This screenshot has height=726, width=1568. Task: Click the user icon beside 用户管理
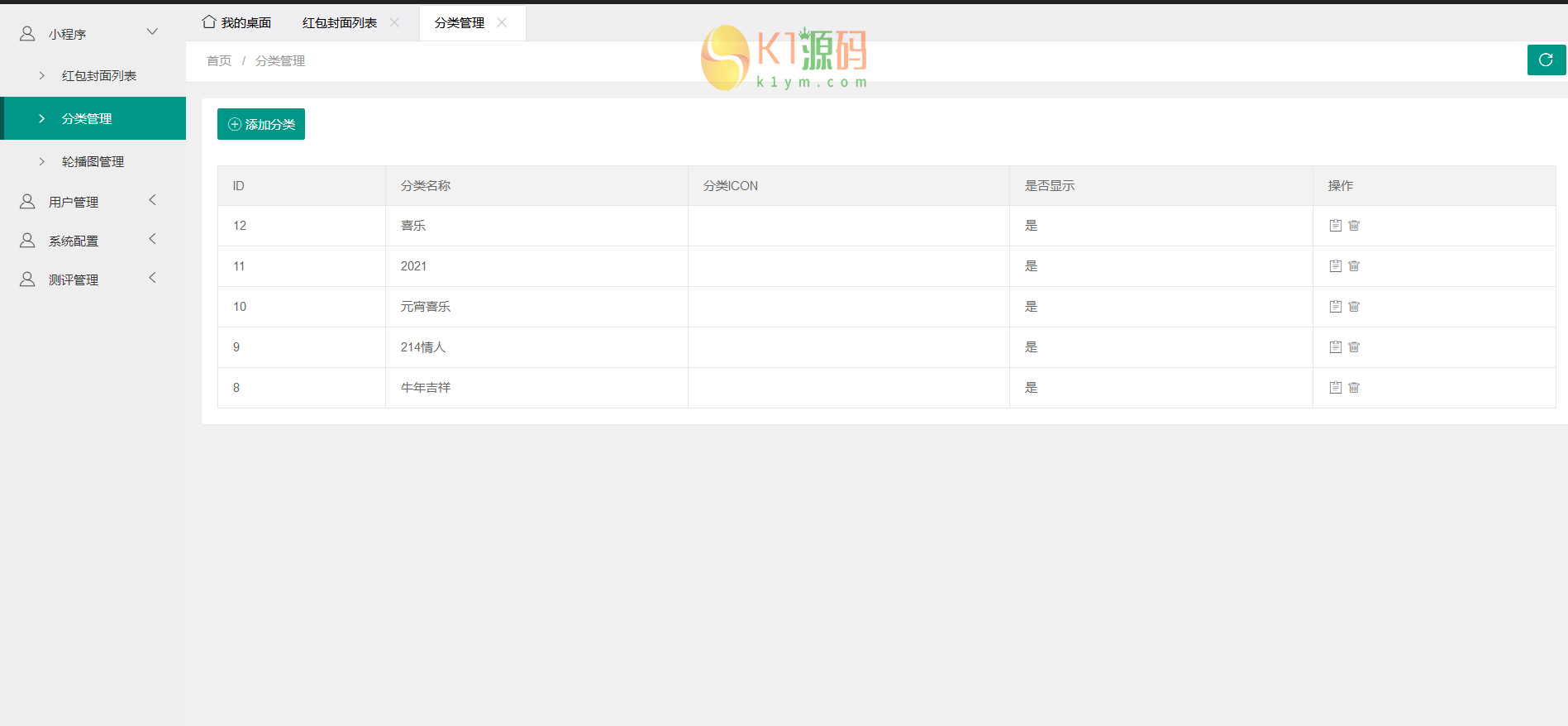point(27,201)
